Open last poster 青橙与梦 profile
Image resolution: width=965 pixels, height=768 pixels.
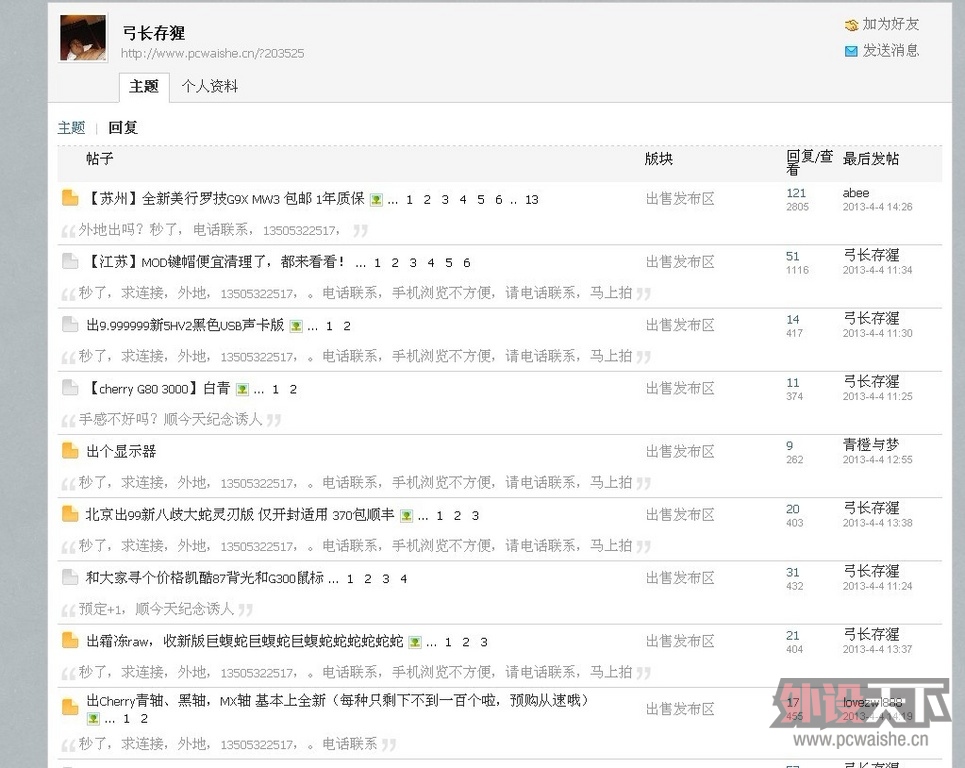(x=871, y=444)
